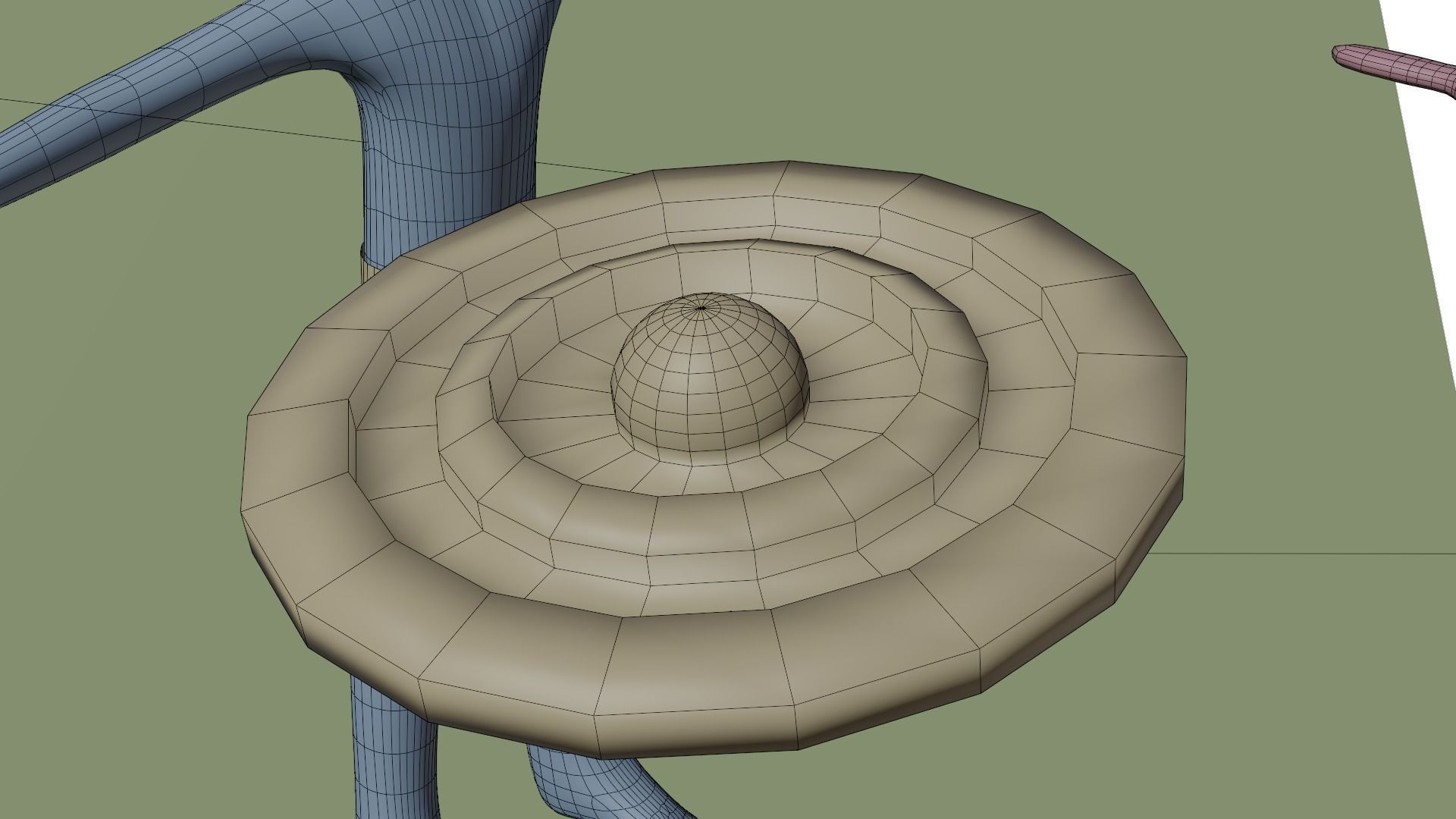The height and width of the screenshot is (819, 1456).
Task: Select the far back face of the outer ring
Action: pyautogui.click(x=720, y=182)
